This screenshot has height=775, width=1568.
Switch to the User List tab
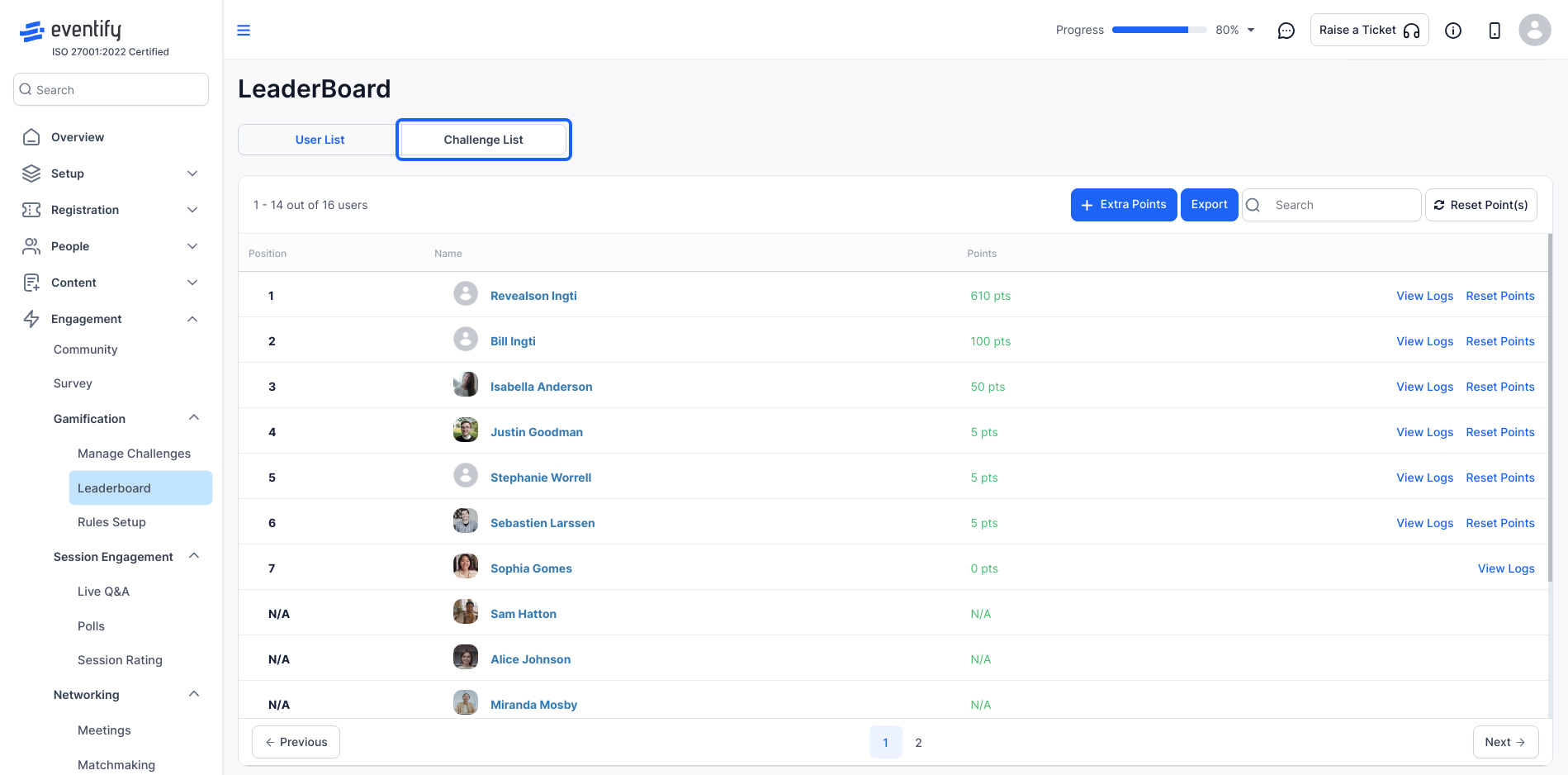click(x=320, y=140)
